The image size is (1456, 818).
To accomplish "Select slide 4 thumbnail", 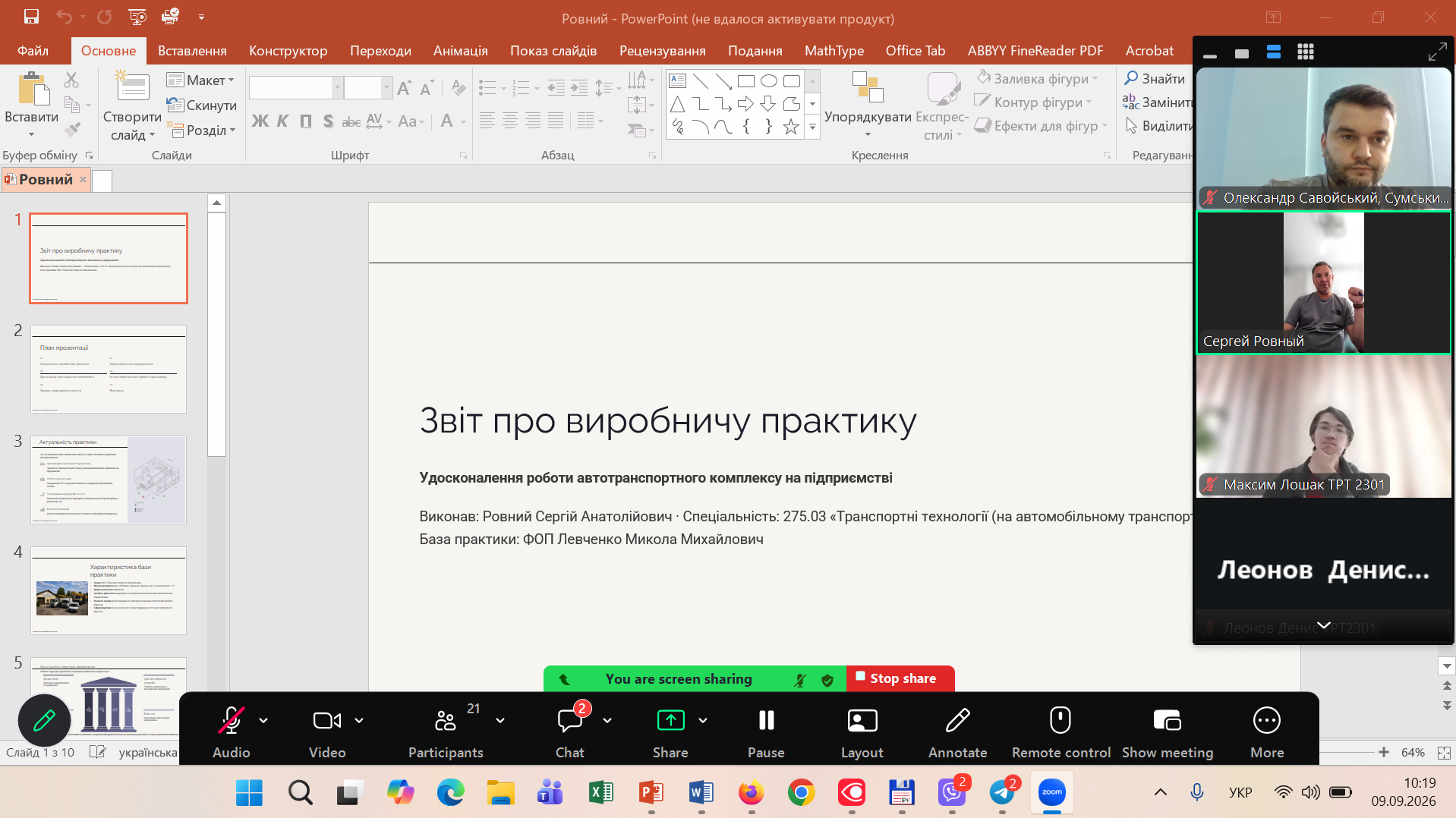I will pyautogui.click(x=109, y=590).
